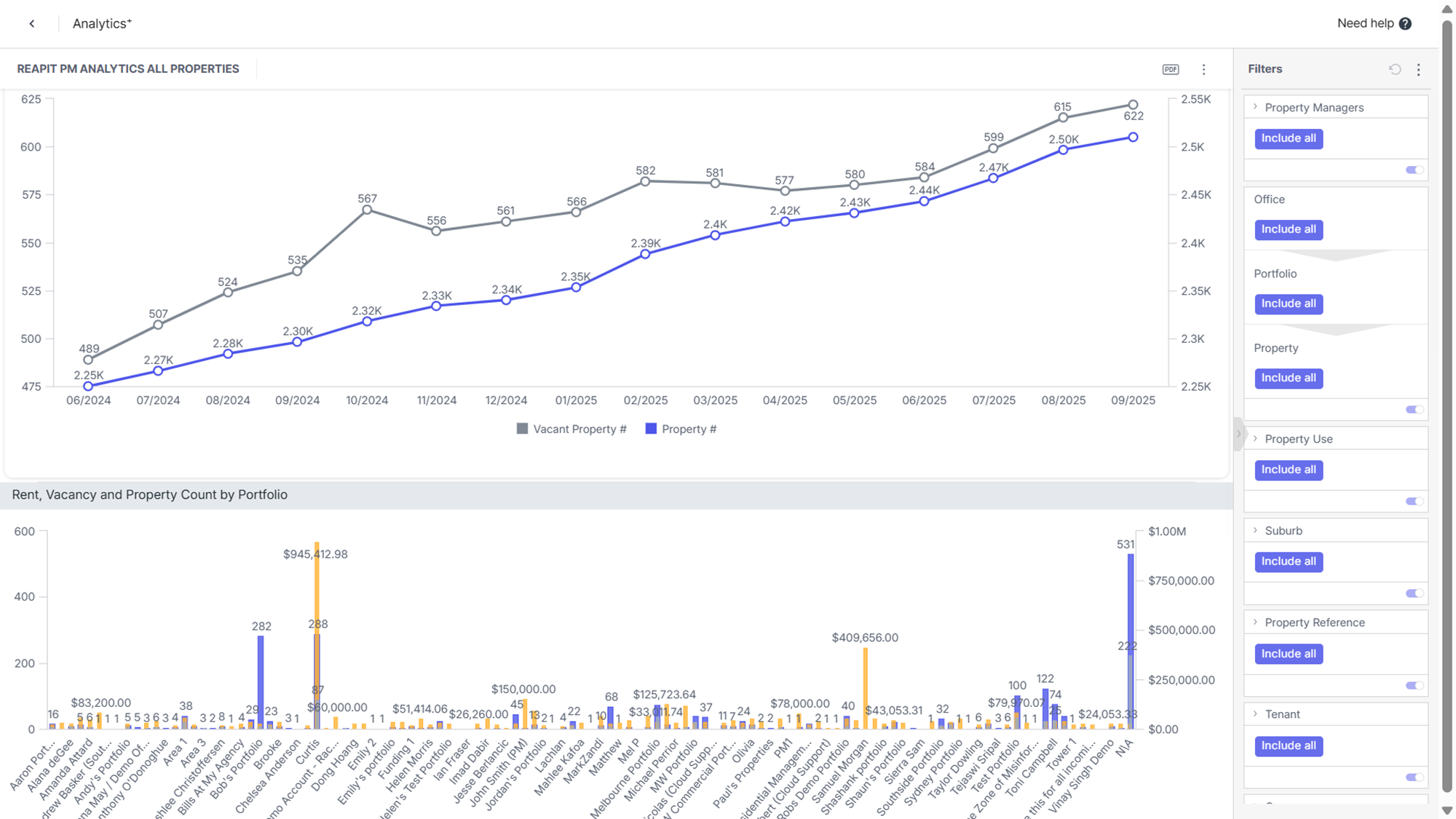Click Include all under Property
1456x819 pixels.
tap(1289, 378)
